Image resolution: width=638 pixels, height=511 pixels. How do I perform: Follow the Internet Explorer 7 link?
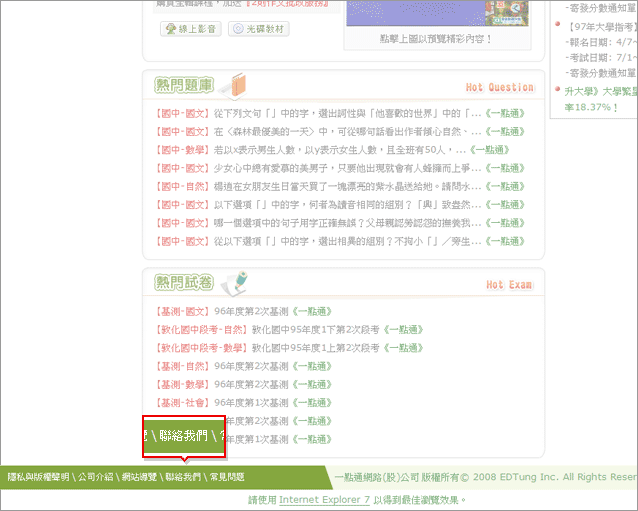324,499
